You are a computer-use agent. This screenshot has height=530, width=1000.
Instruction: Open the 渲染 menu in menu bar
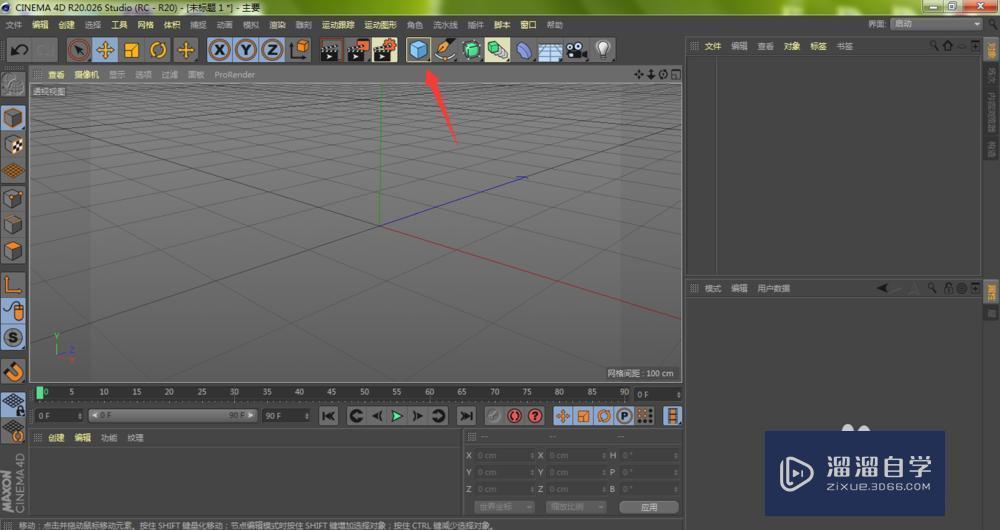pos(276,24)
